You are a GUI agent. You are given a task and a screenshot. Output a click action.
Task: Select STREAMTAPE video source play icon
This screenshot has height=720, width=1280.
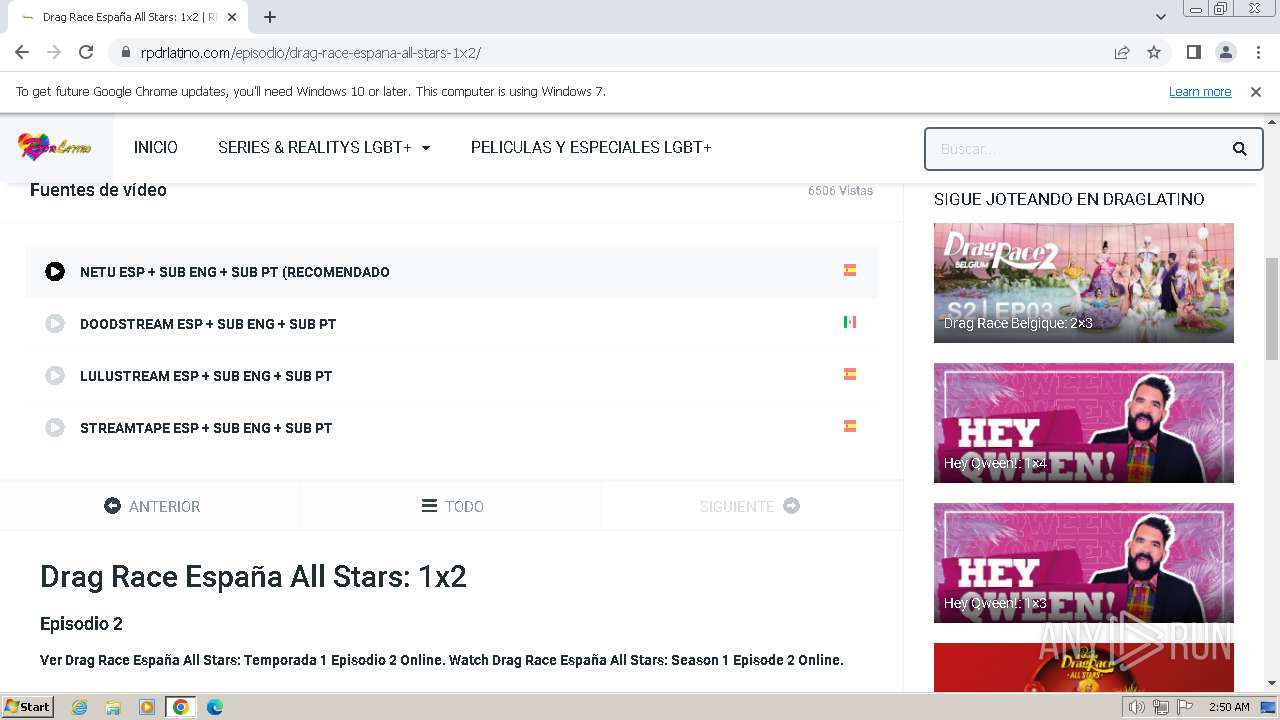pos(55,428)
